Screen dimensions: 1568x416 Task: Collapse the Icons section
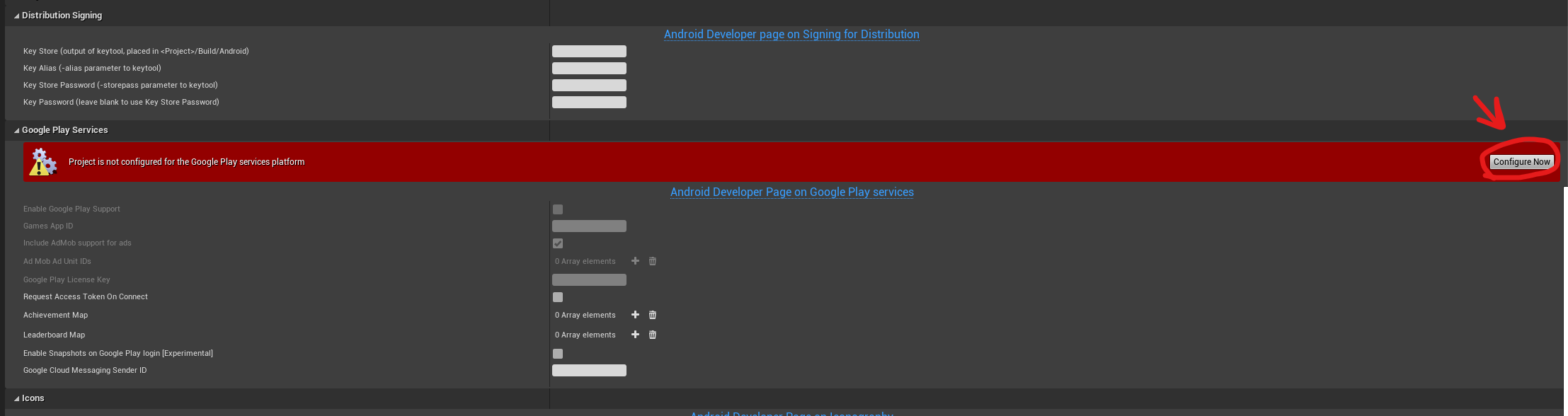pyautogui.click(x=16, y=398)
